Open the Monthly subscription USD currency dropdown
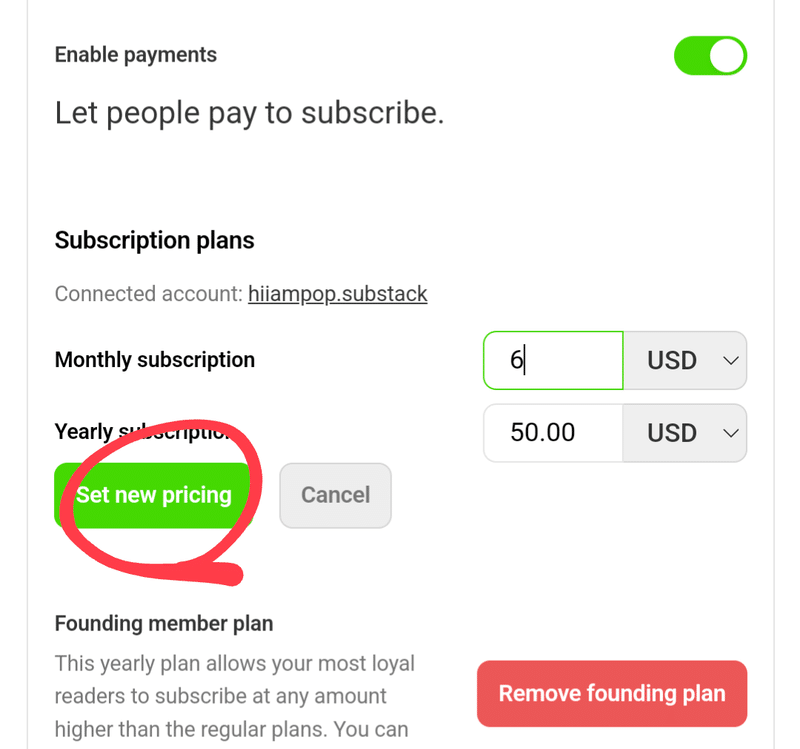800x749 pixels. [x=685, y=360]
